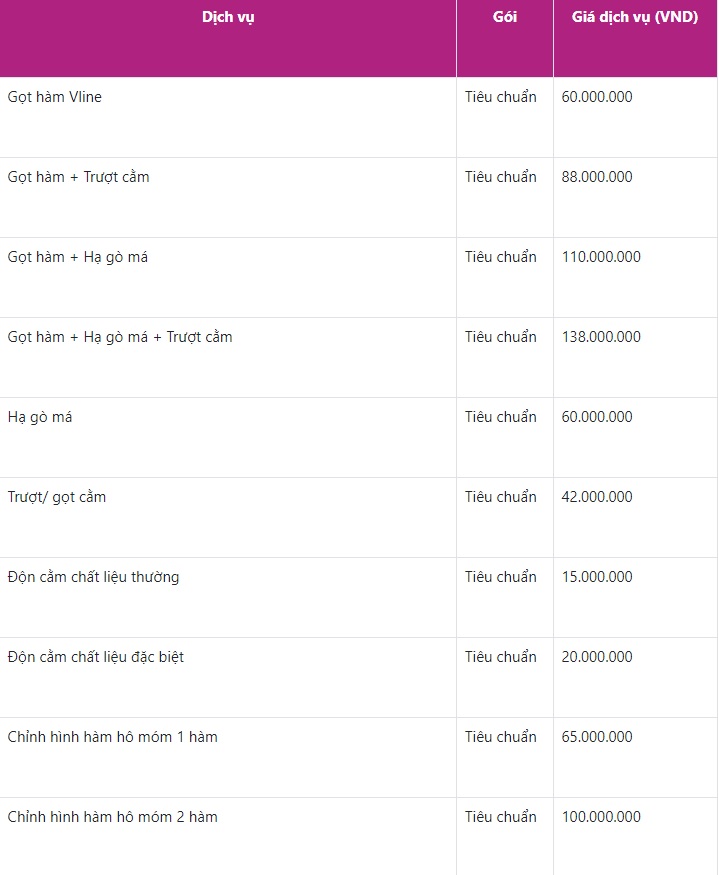Select "Chỉnh hình hàm hô móm 1 hàm"
719x875 pixels.
[113, 737]
